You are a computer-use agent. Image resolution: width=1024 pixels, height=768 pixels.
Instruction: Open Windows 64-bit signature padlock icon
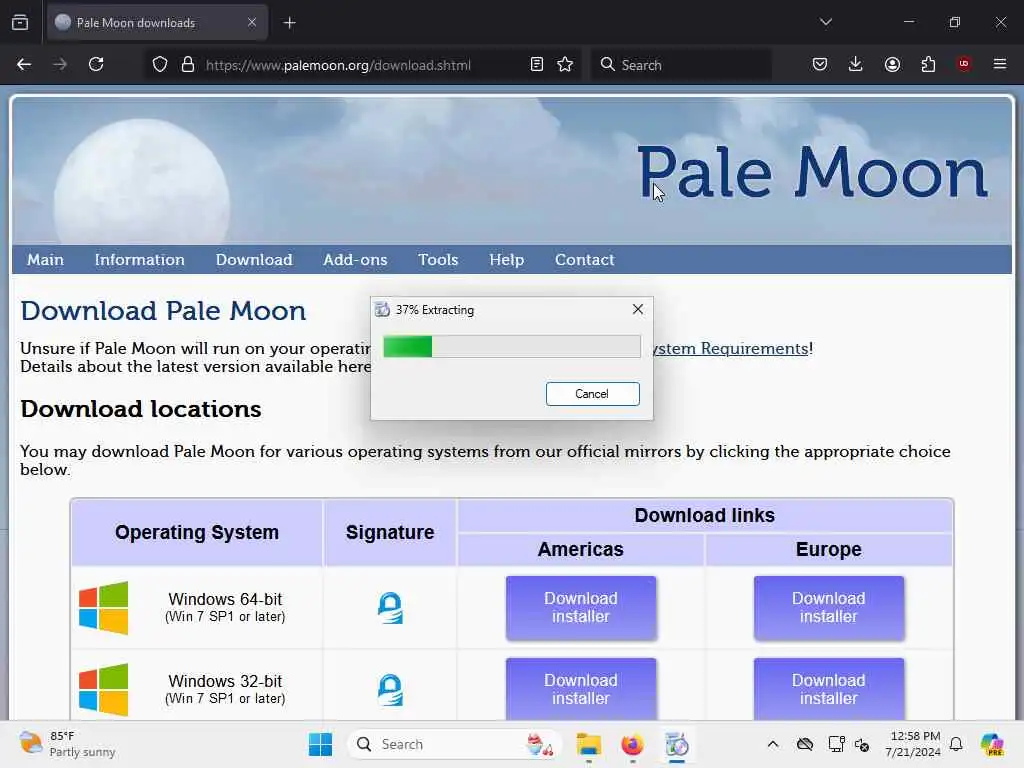390,607
